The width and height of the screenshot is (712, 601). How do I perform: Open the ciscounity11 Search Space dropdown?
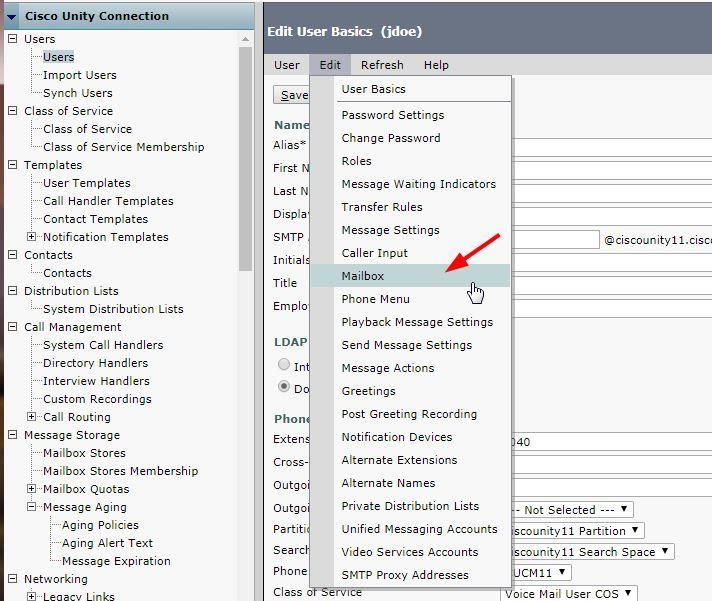tap(592, 552)
